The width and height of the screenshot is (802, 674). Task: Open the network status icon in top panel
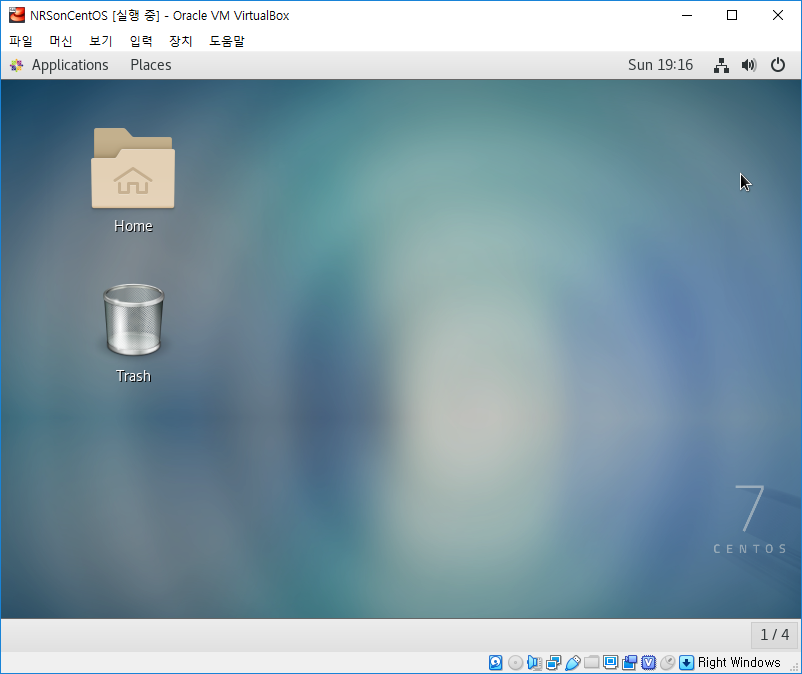[x=721, y=65]
